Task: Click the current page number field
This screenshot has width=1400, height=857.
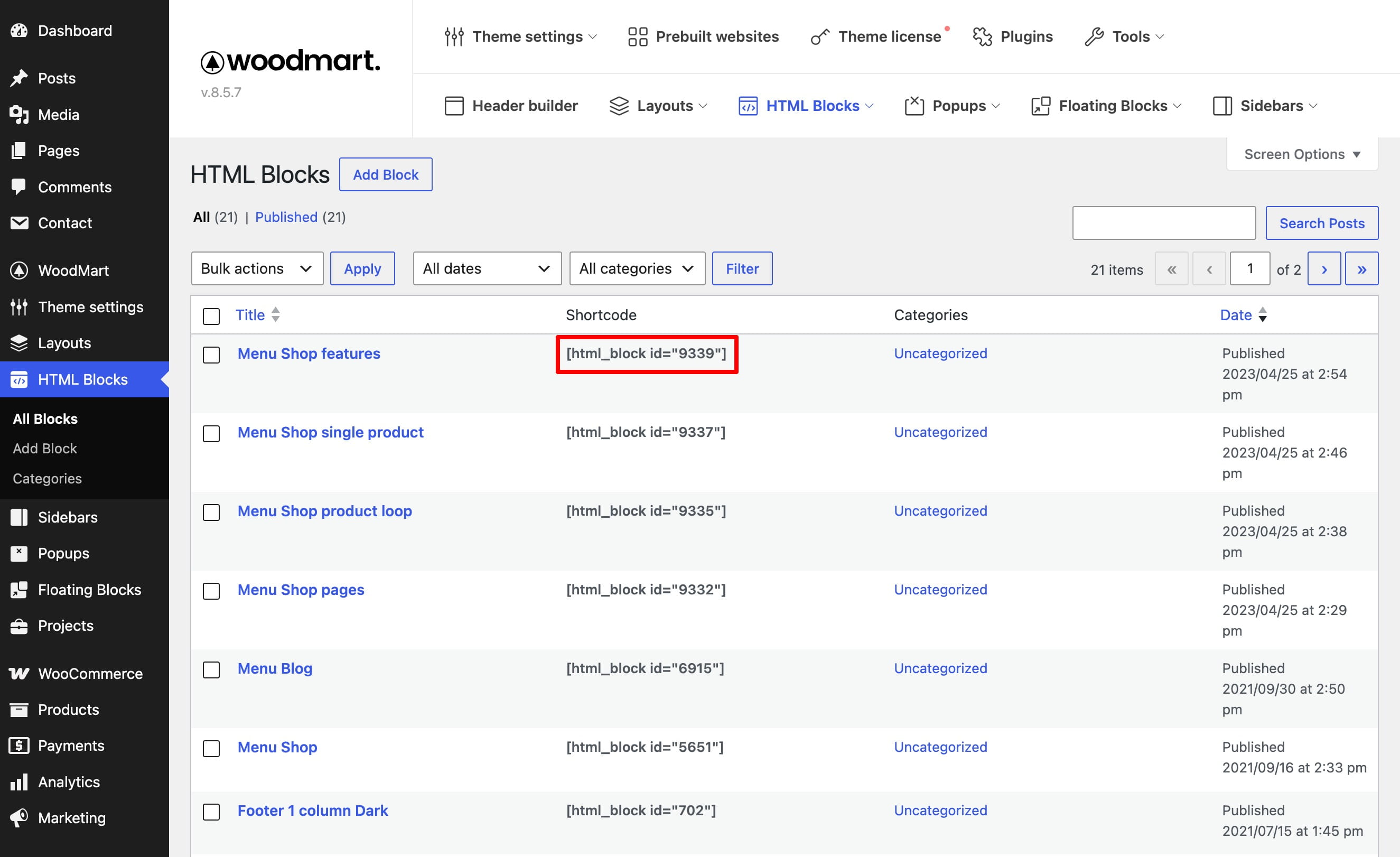Action: [1250, 268]
